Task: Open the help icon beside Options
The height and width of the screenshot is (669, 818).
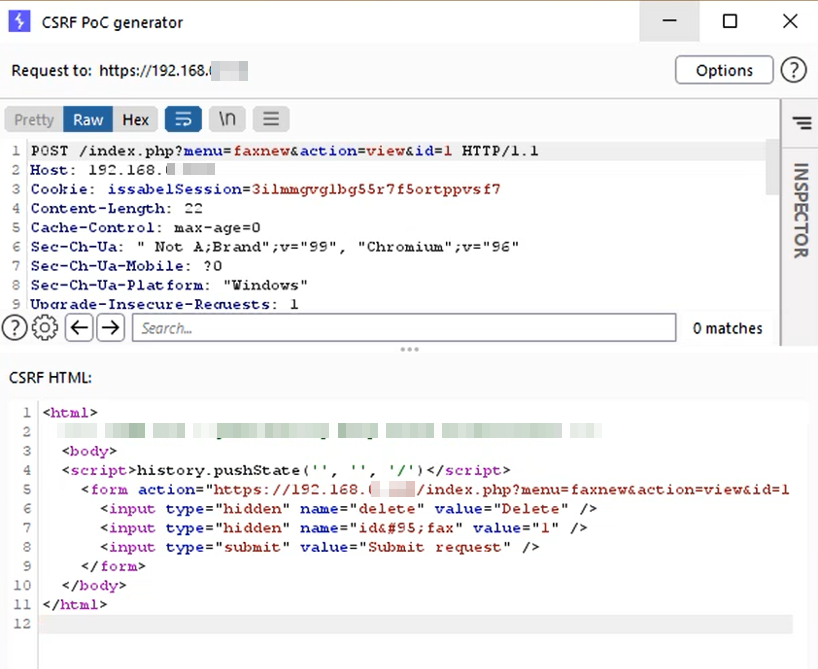Action: point(793,70)
